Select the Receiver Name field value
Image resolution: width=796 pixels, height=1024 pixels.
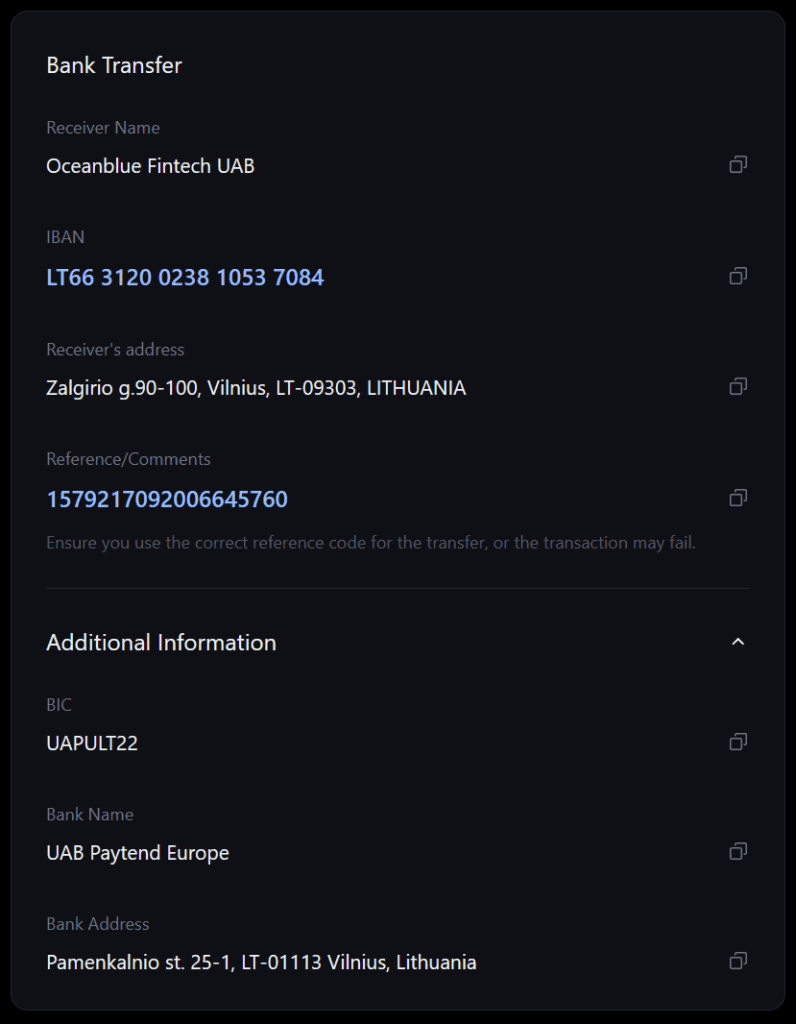coord(150,166)
